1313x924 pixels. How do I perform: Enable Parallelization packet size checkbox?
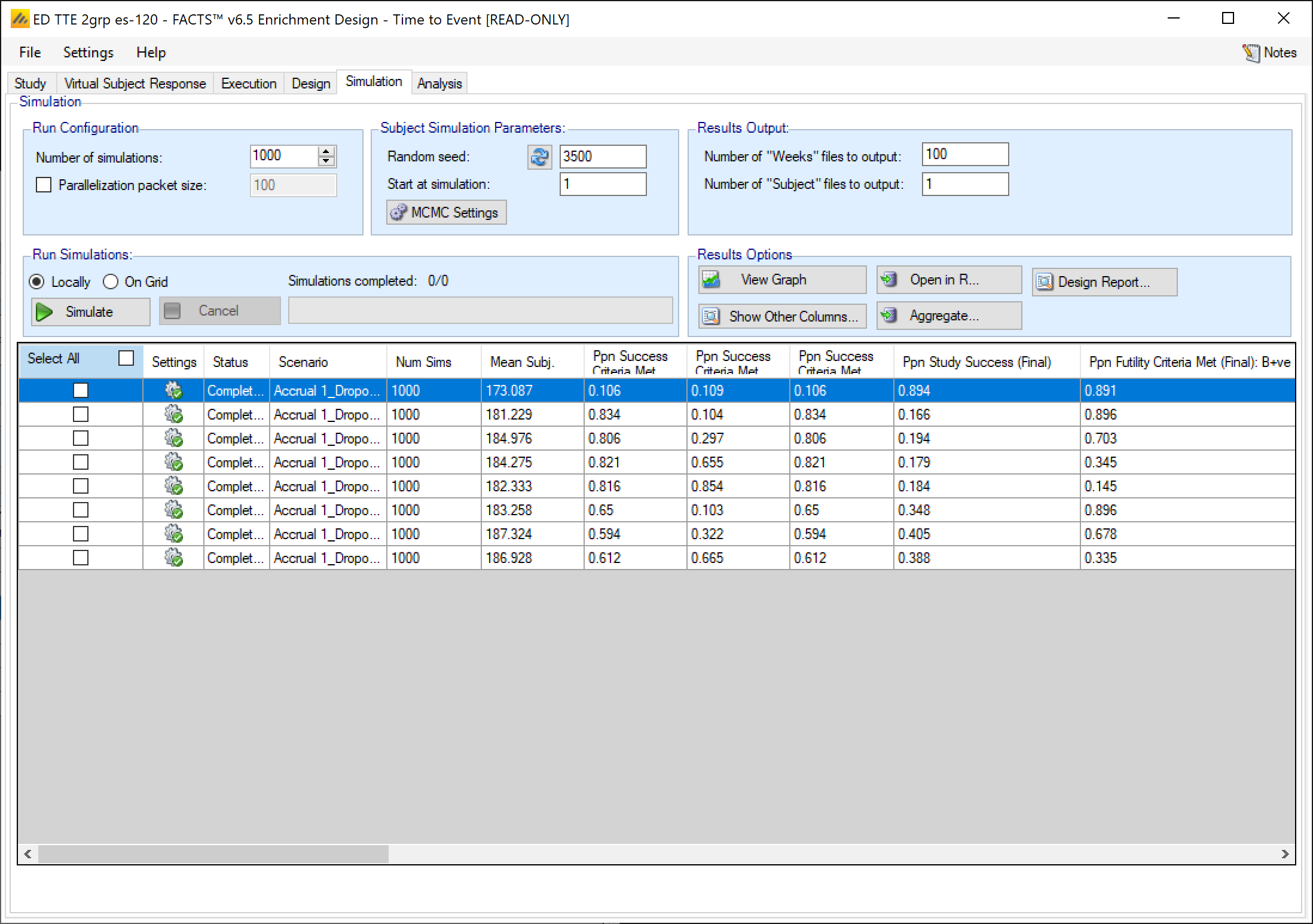coord(44,185)
